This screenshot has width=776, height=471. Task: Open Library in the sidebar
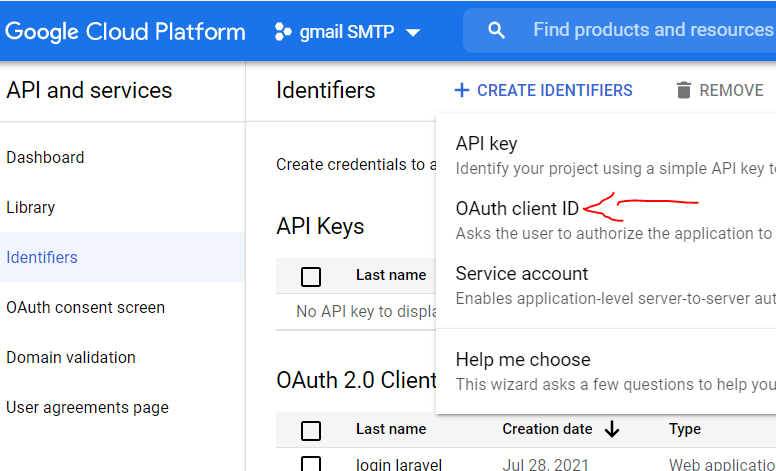[31, 207]
